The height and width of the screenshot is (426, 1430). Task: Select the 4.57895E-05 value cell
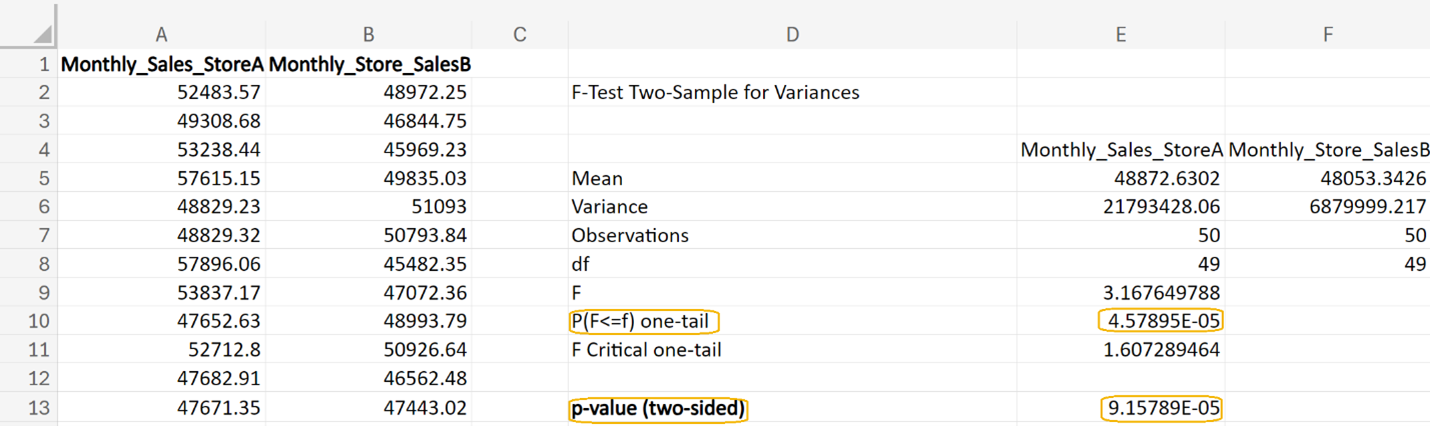[x=1160, y=322]
